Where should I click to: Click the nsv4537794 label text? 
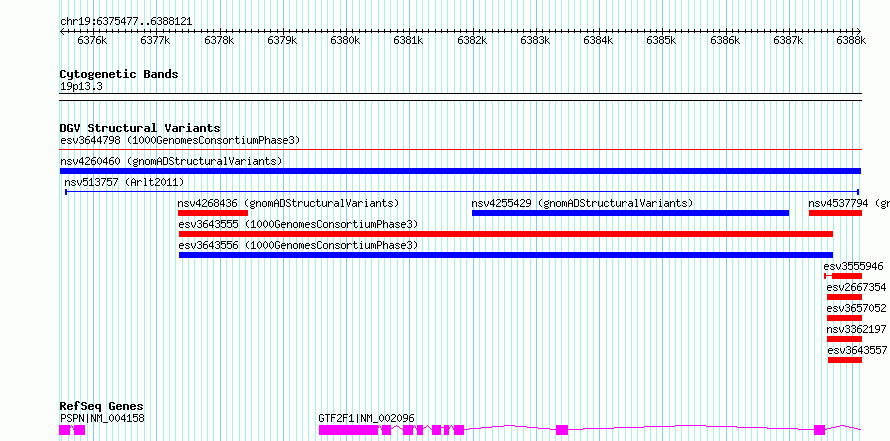(849, 203)
